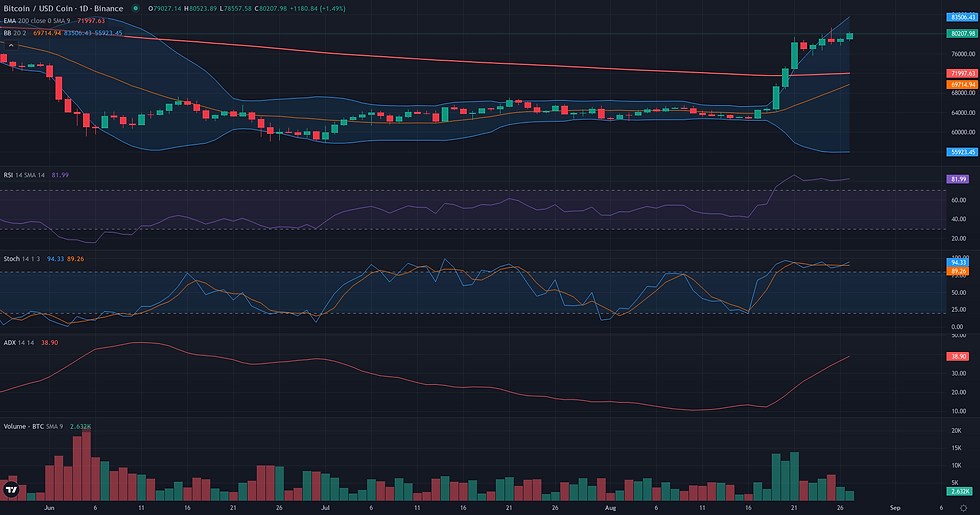
Task: Click the blue 94.33 Stoch scale label
Action: (x=958, y=262)
